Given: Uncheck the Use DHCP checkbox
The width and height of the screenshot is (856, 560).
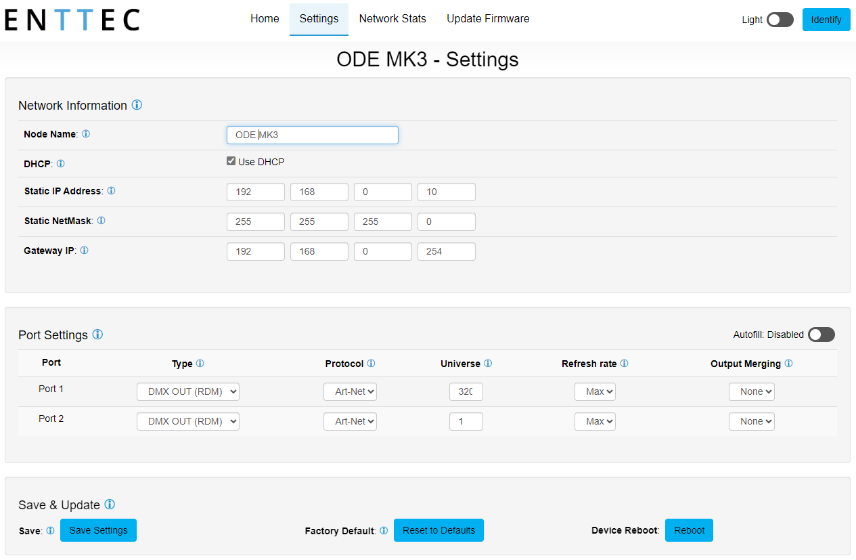Looking at the screenshot, I should click(231, 161).
